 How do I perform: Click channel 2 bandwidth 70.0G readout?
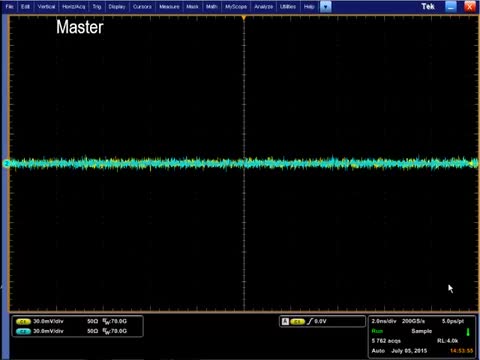(x=115, y=331)
